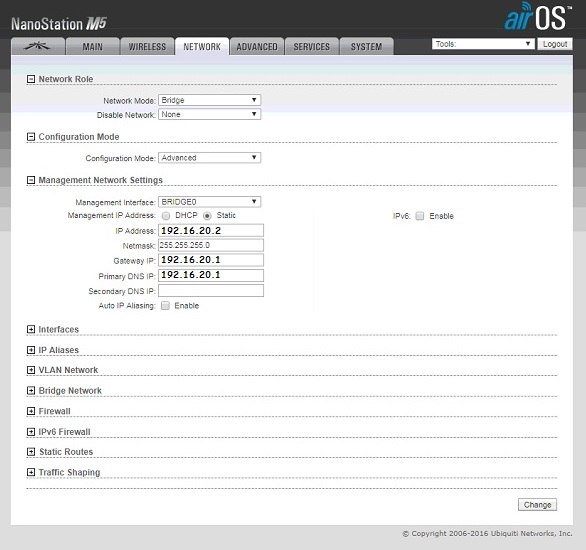Screen dimensions: 586x550
Task: Click the Change button
Action: click(x=537, y=505)
